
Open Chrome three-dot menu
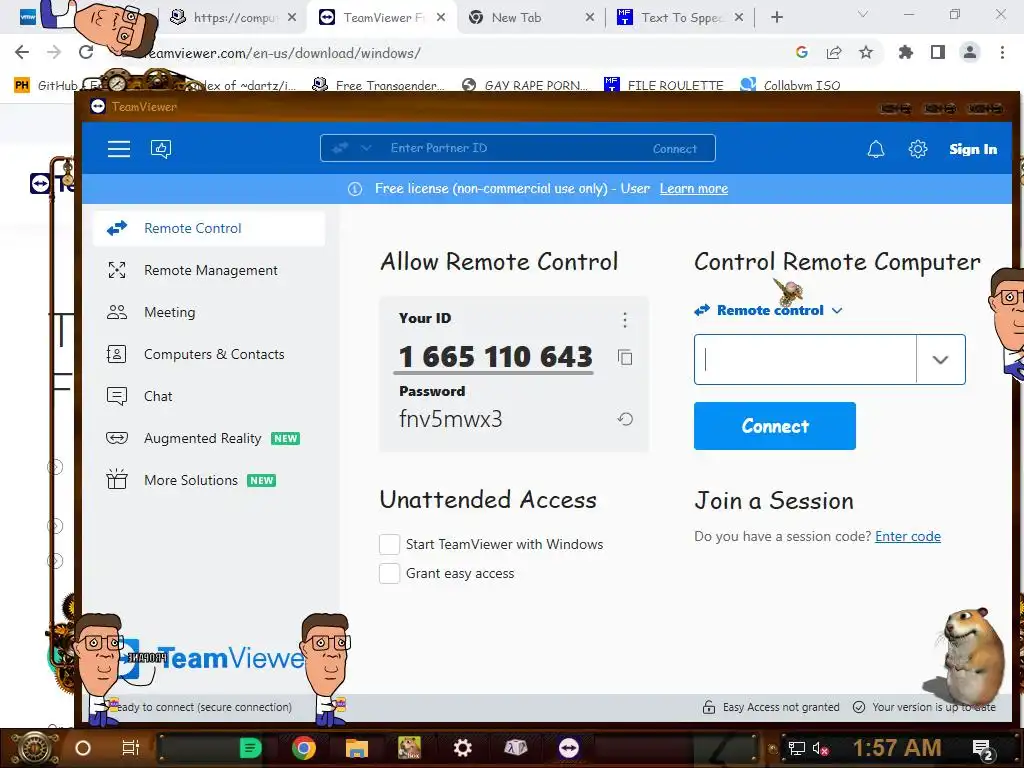coord(1002,52)
